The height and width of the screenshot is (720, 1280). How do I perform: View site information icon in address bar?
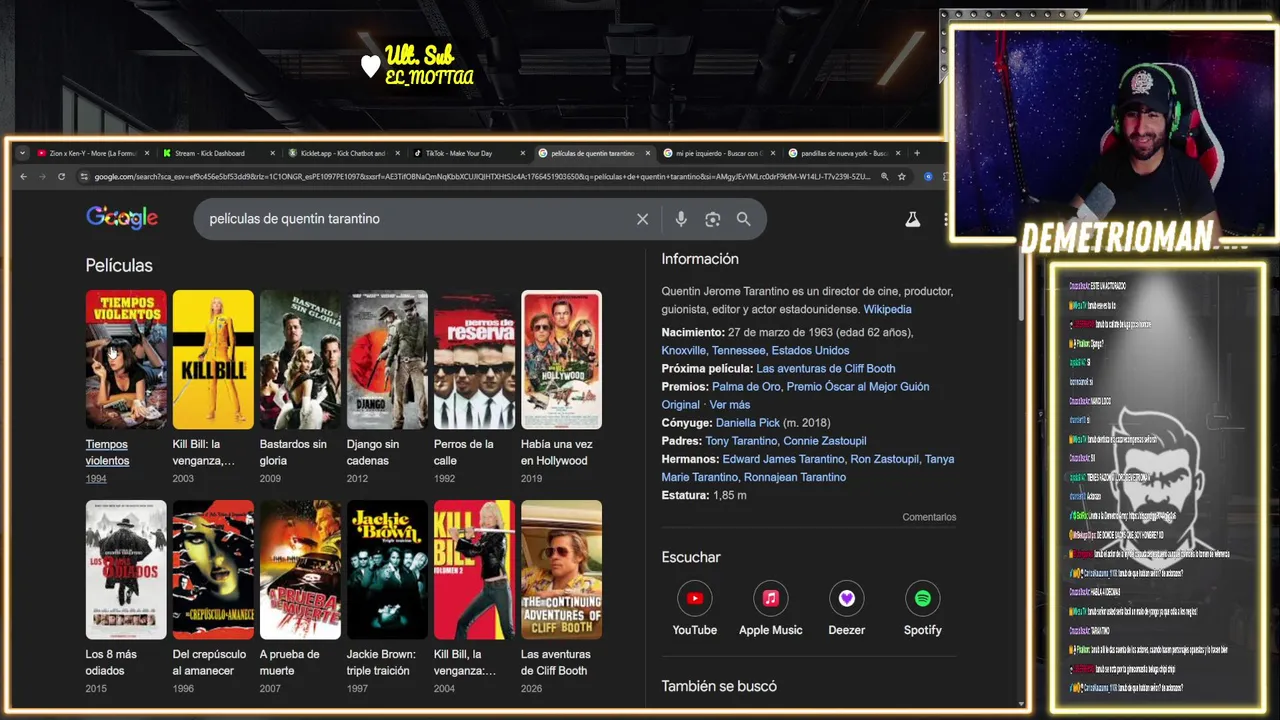[84, 176]
